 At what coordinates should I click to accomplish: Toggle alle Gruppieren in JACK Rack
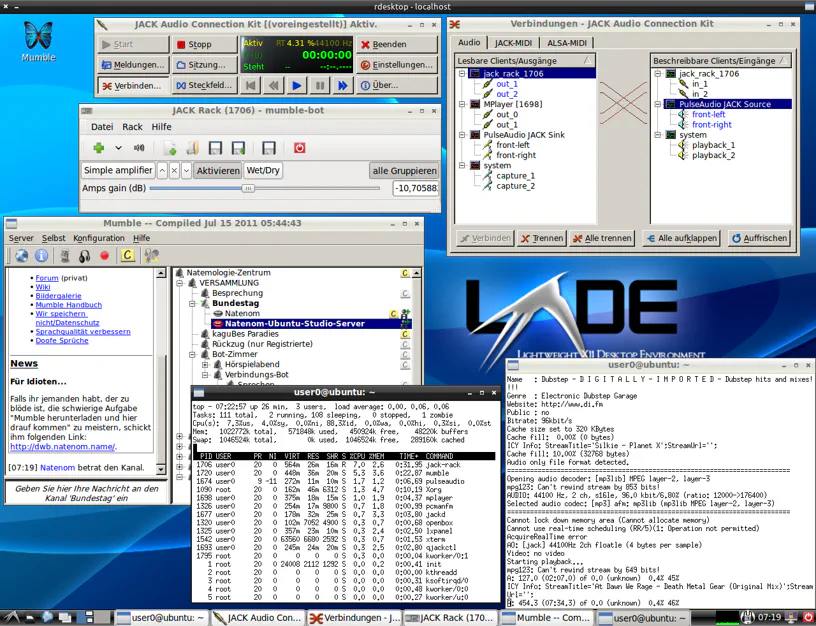coord(404,171)
